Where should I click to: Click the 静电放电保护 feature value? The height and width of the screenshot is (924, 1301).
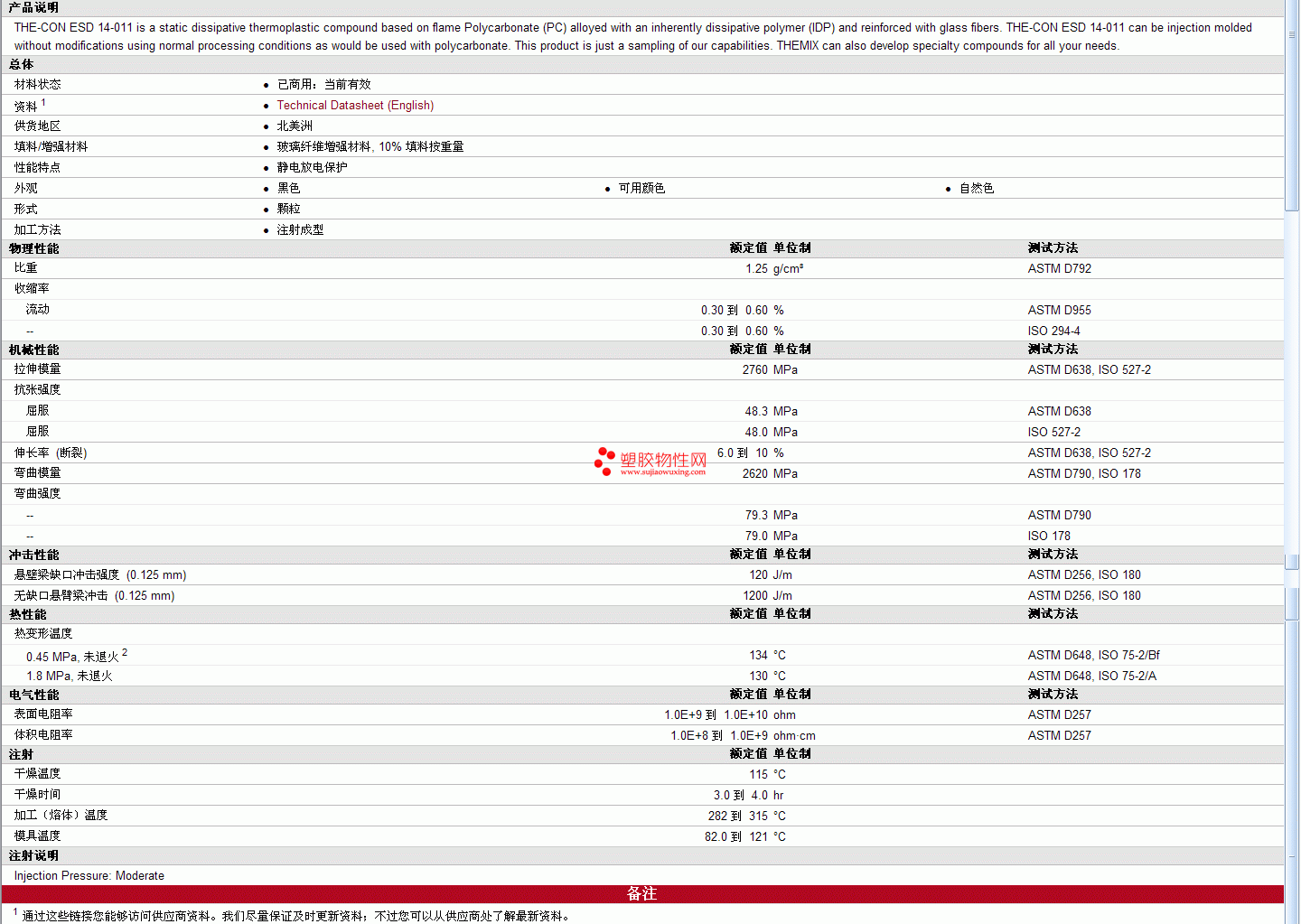[312, 167]
